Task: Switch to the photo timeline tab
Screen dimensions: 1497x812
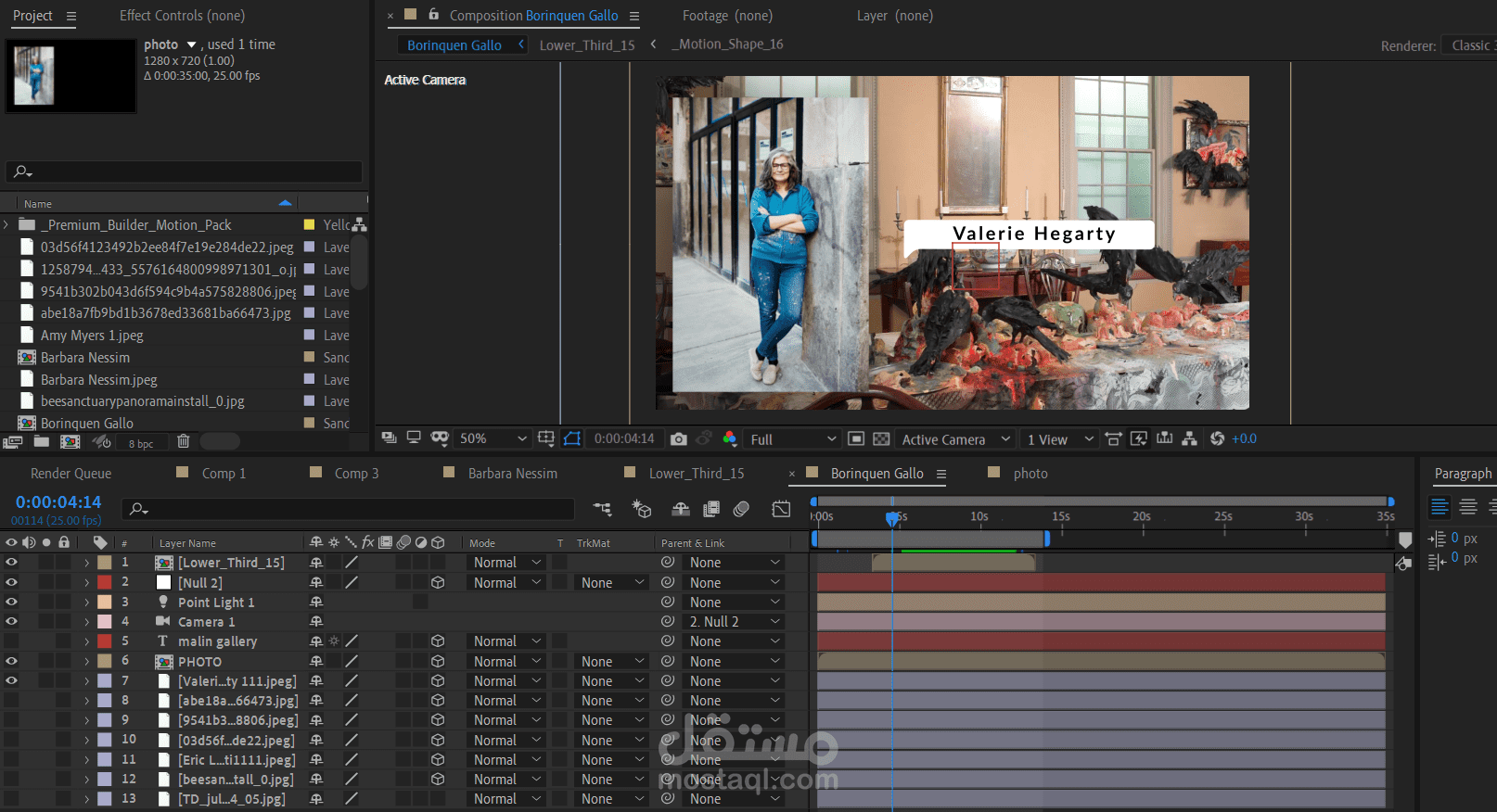Action: point(1030,474)
